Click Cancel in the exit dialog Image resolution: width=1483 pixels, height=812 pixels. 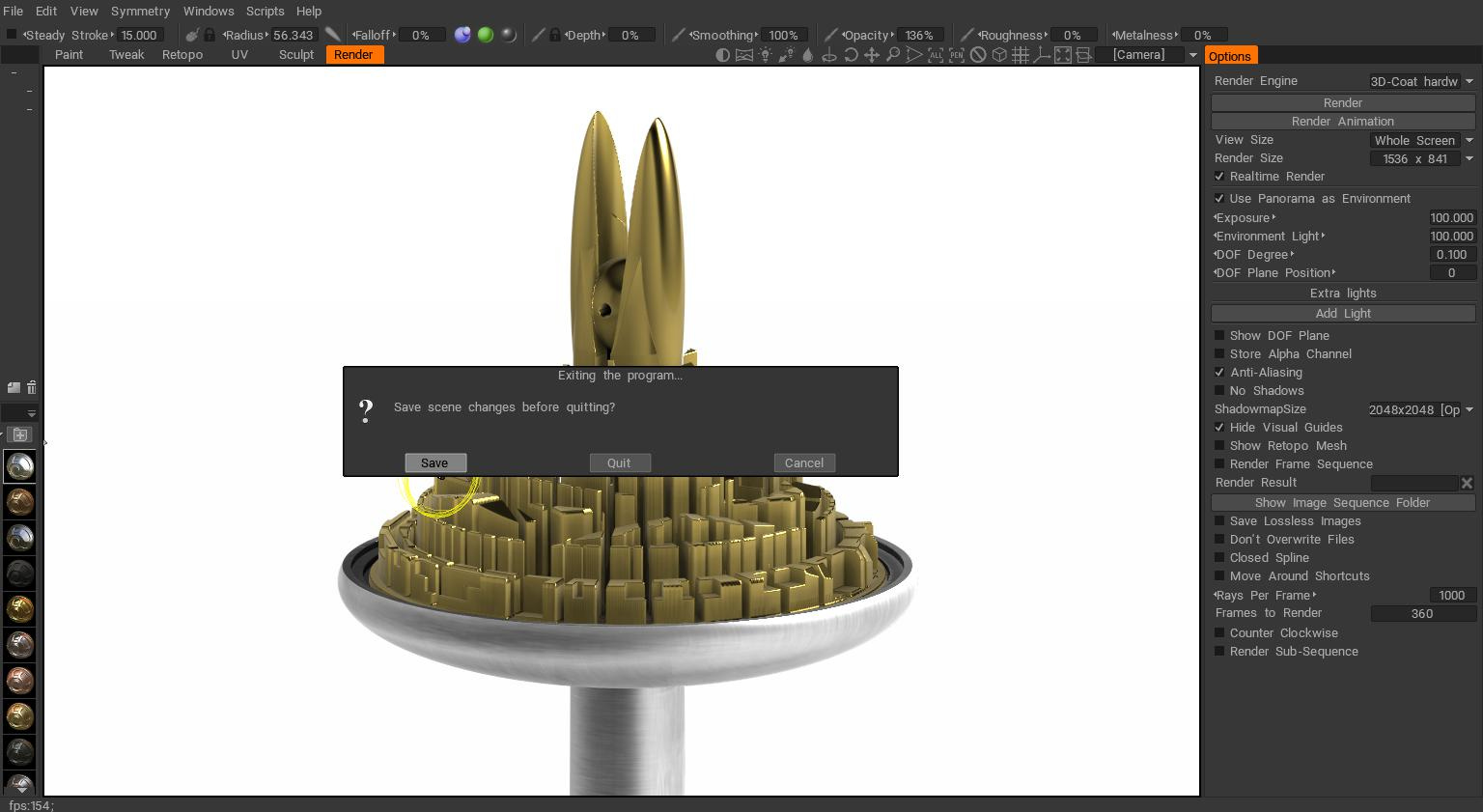(804, 462)
